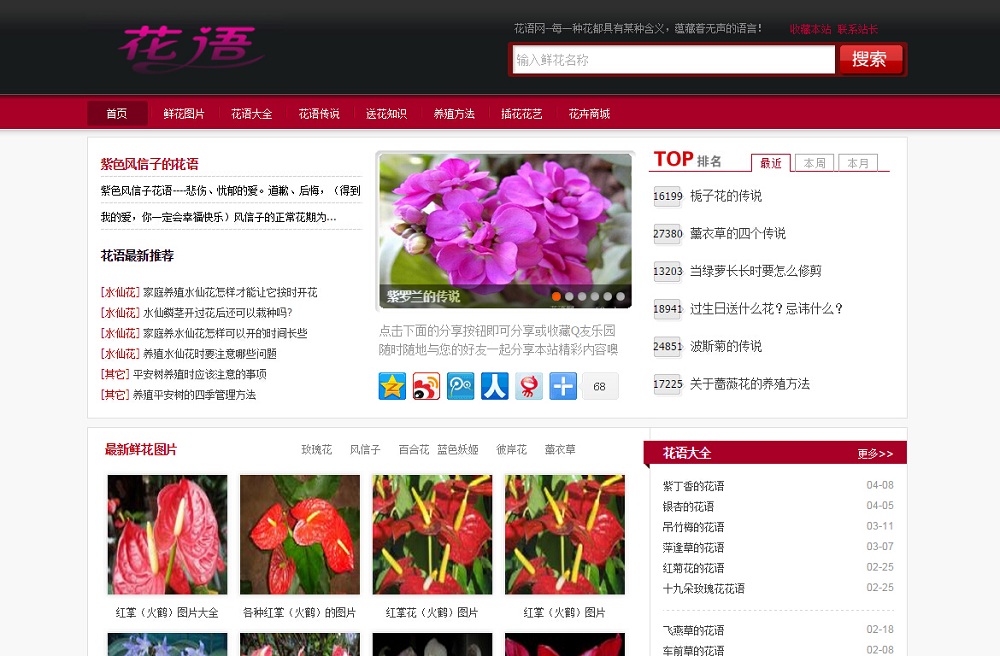Viewport: 1000px width, 656px height.
Task: Open the 各种红掌（火鹤）的图片 thumbnail
Action: (x=300, y=534)
